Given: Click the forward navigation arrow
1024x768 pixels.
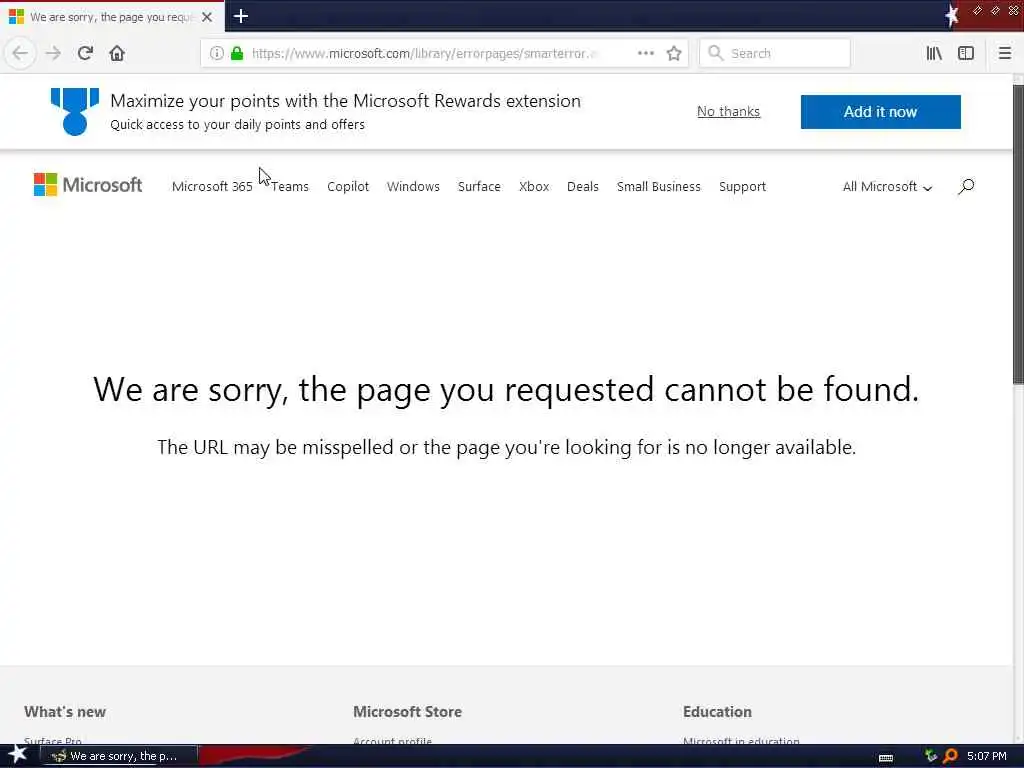Looking at the screenshot, I should 53,53.
